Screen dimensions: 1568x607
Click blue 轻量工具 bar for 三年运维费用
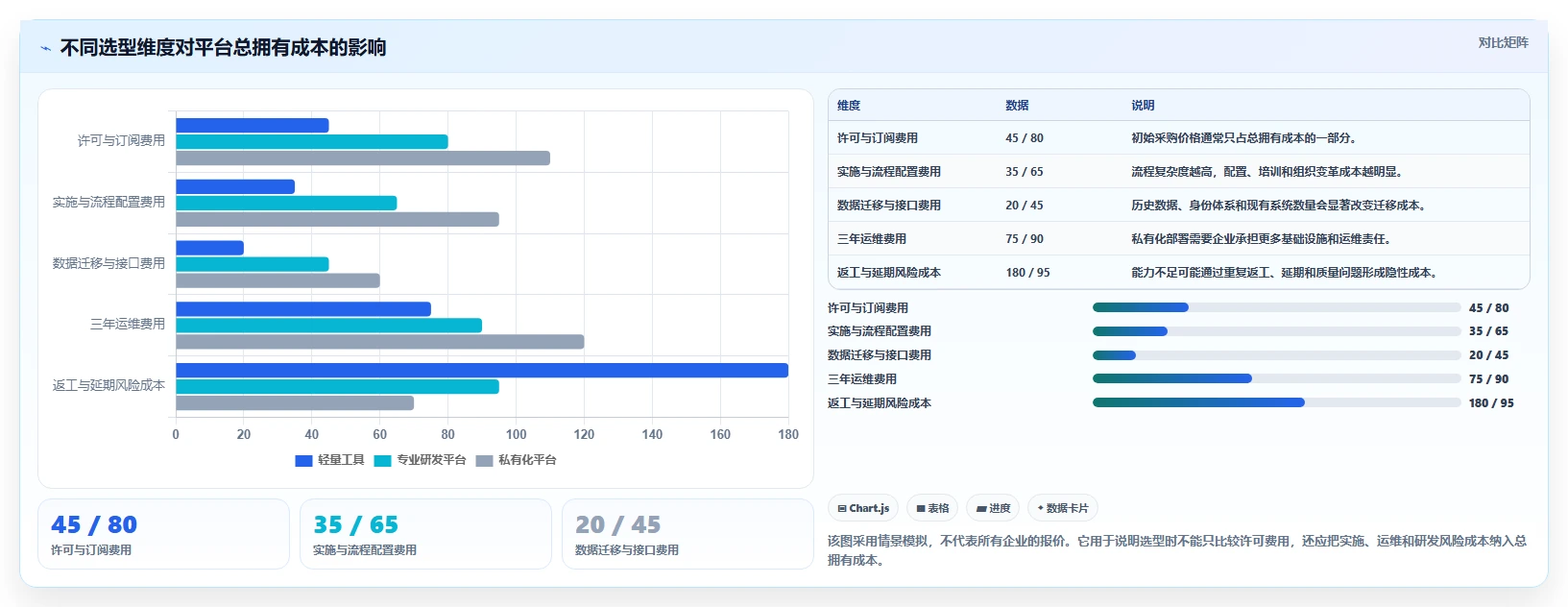click(x=303, y=309)
